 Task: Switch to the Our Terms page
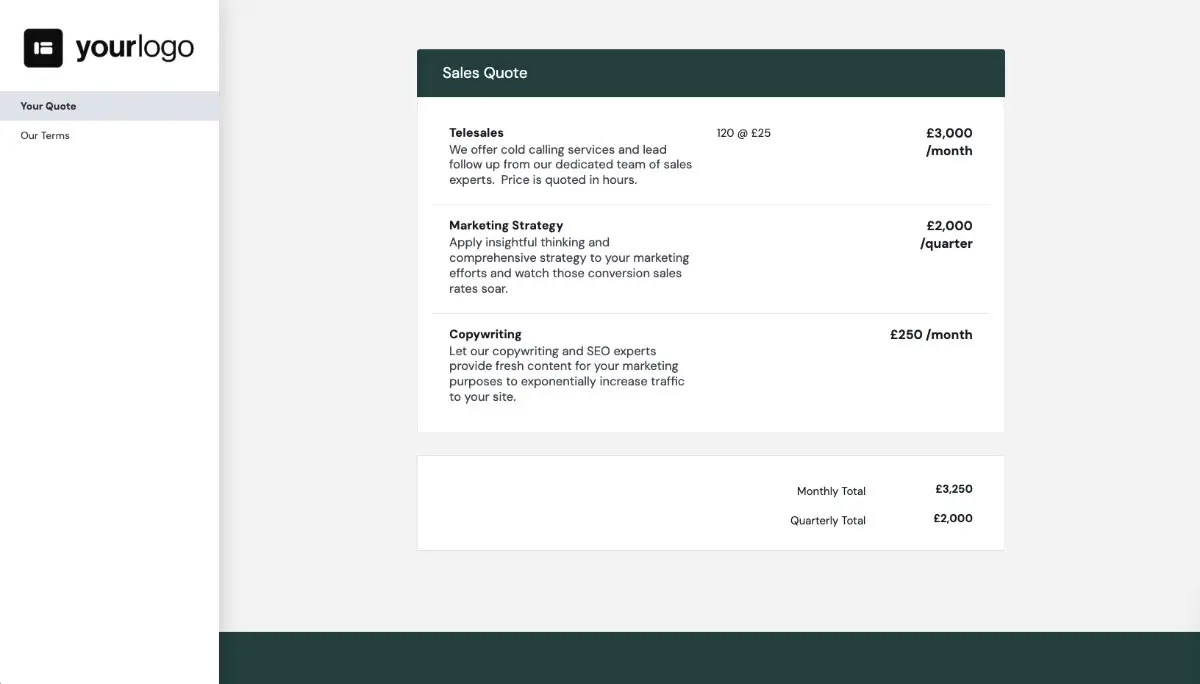tap(44, 135)
